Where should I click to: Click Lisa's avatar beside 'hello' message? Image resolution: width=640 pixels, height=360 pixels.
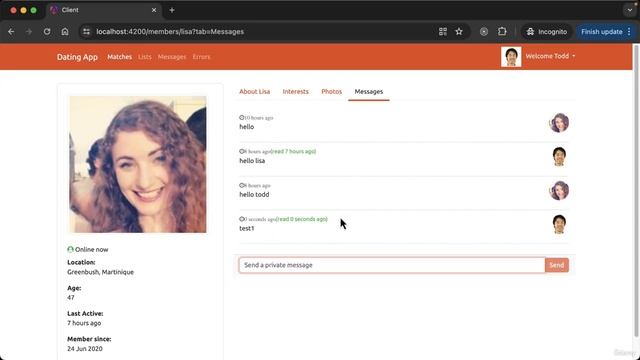[559, 122]
